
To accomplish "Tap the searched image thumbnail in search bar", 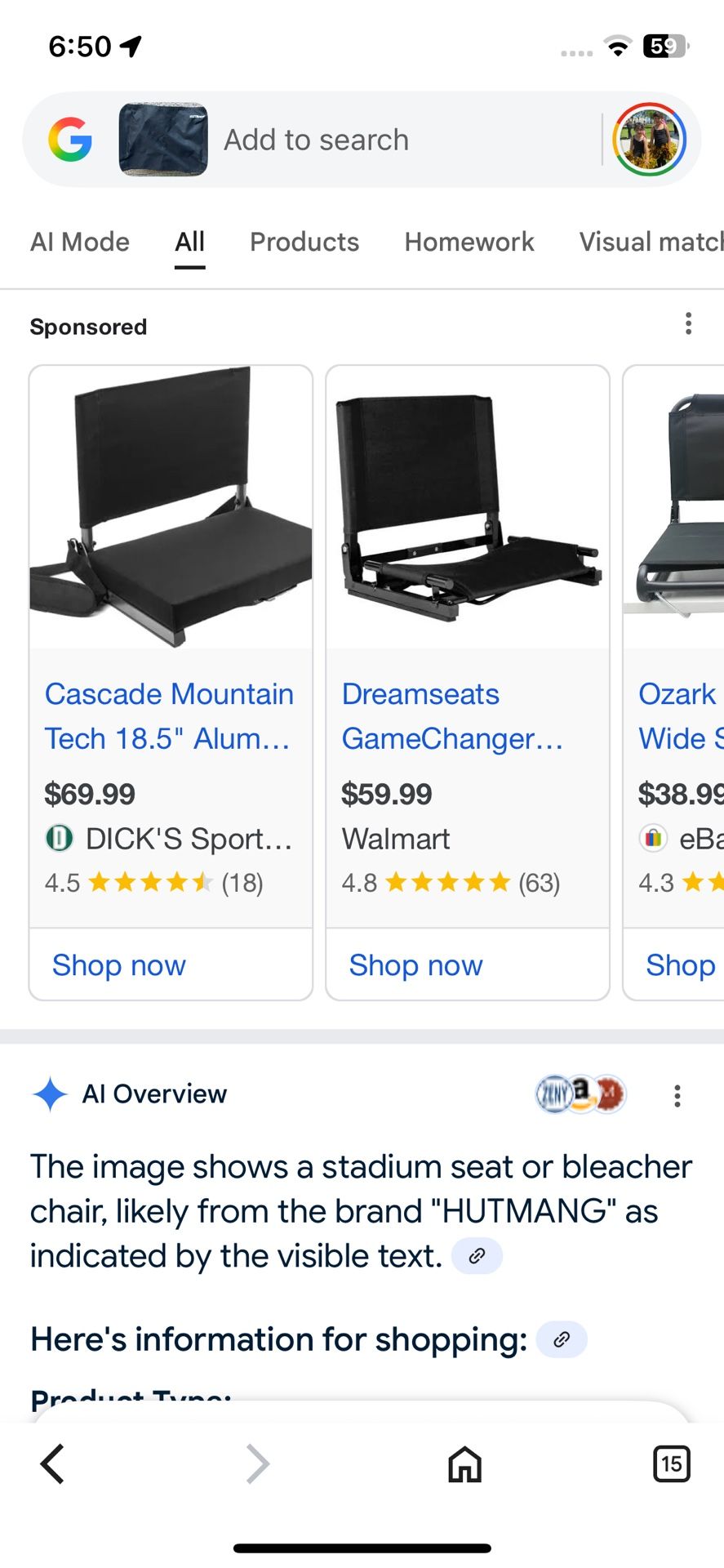I will point(163,140).
